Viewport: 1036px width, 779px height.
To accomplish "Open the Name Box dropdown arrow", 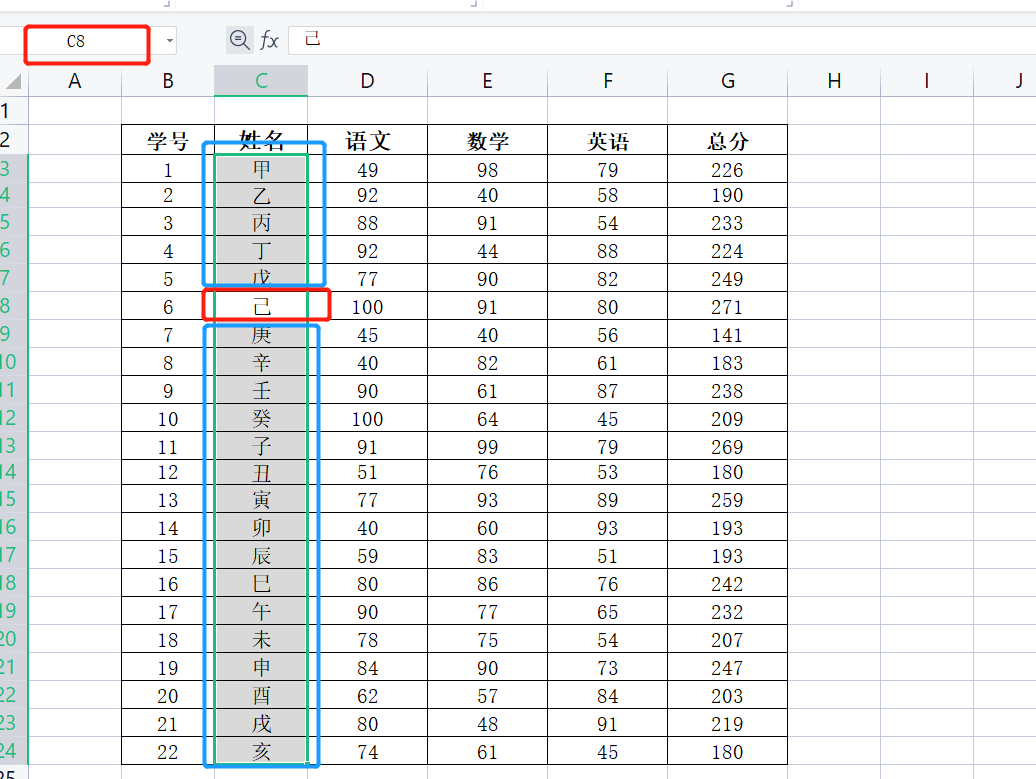I will (170, 41).
